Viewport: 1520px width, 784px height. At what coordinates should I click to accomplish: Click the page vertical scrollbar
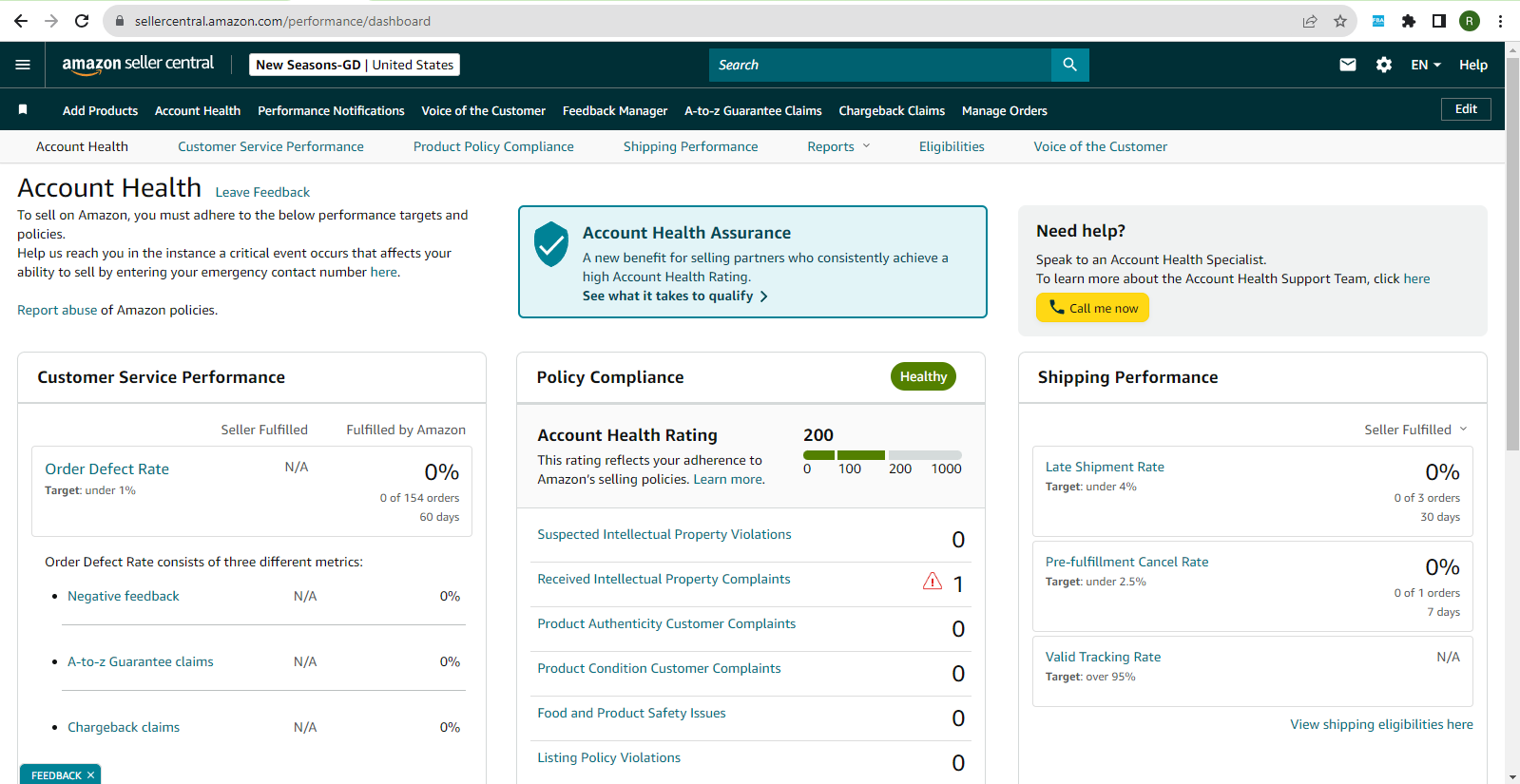tap(1512, 255)
